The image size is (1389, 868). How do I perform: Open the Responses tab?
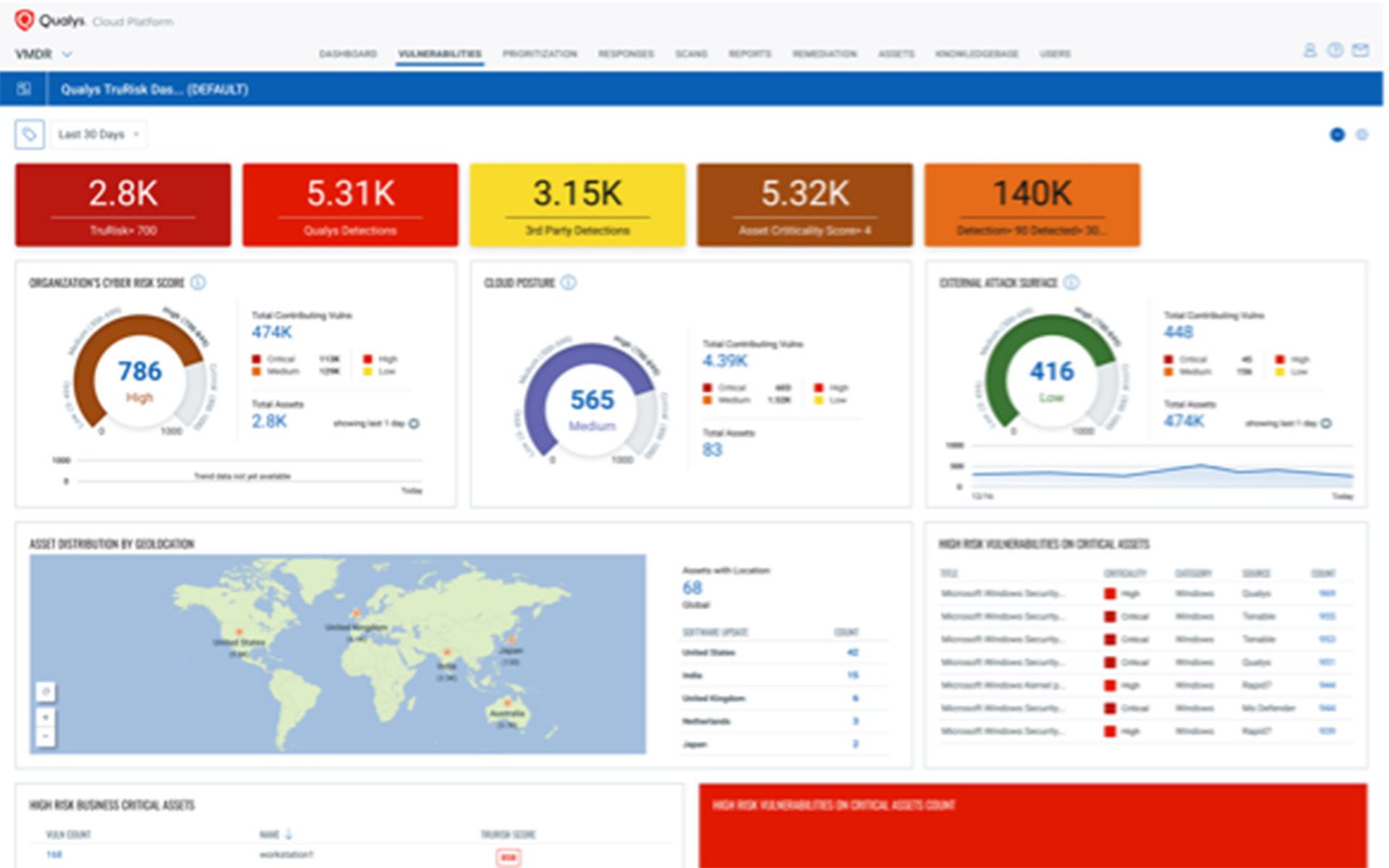[626, 54]
